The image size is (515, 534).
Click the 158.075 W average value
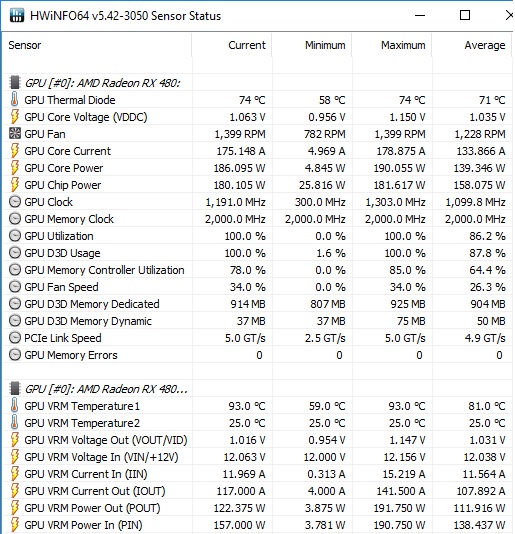[479, 185]
